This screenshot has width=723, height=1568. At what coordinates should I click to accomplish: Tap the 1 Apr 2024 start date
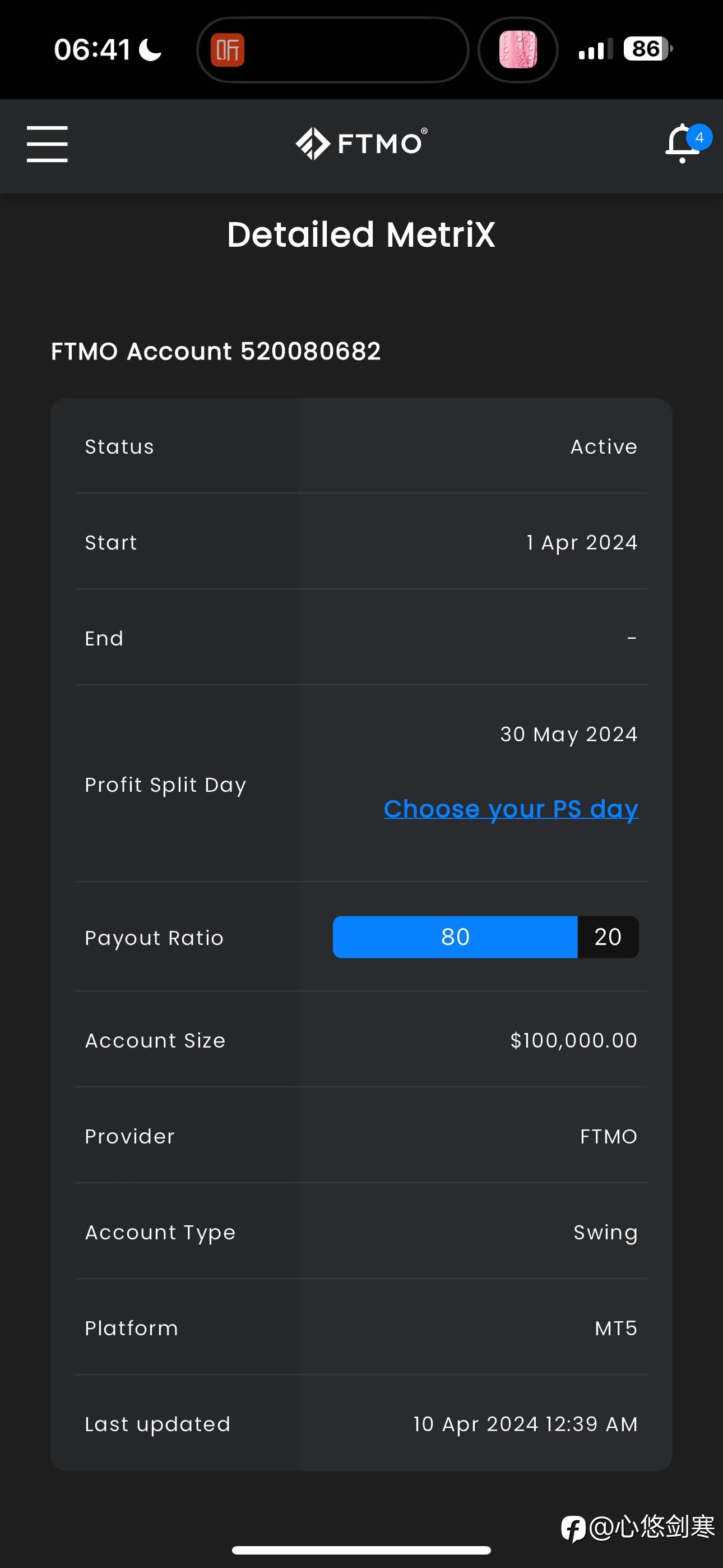[x=582, y=542]
